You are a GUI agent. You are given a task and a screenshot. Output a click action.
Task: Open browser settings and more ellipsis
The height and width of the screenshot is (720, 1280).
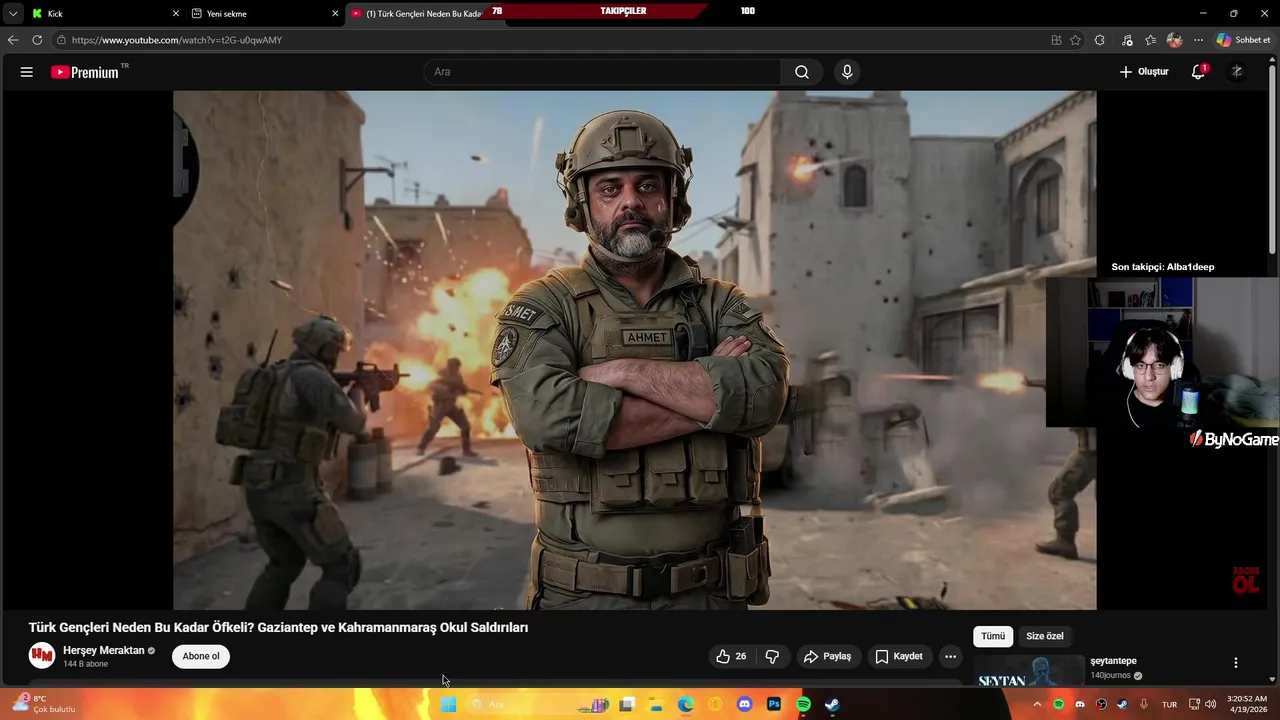coord(1198,40)
